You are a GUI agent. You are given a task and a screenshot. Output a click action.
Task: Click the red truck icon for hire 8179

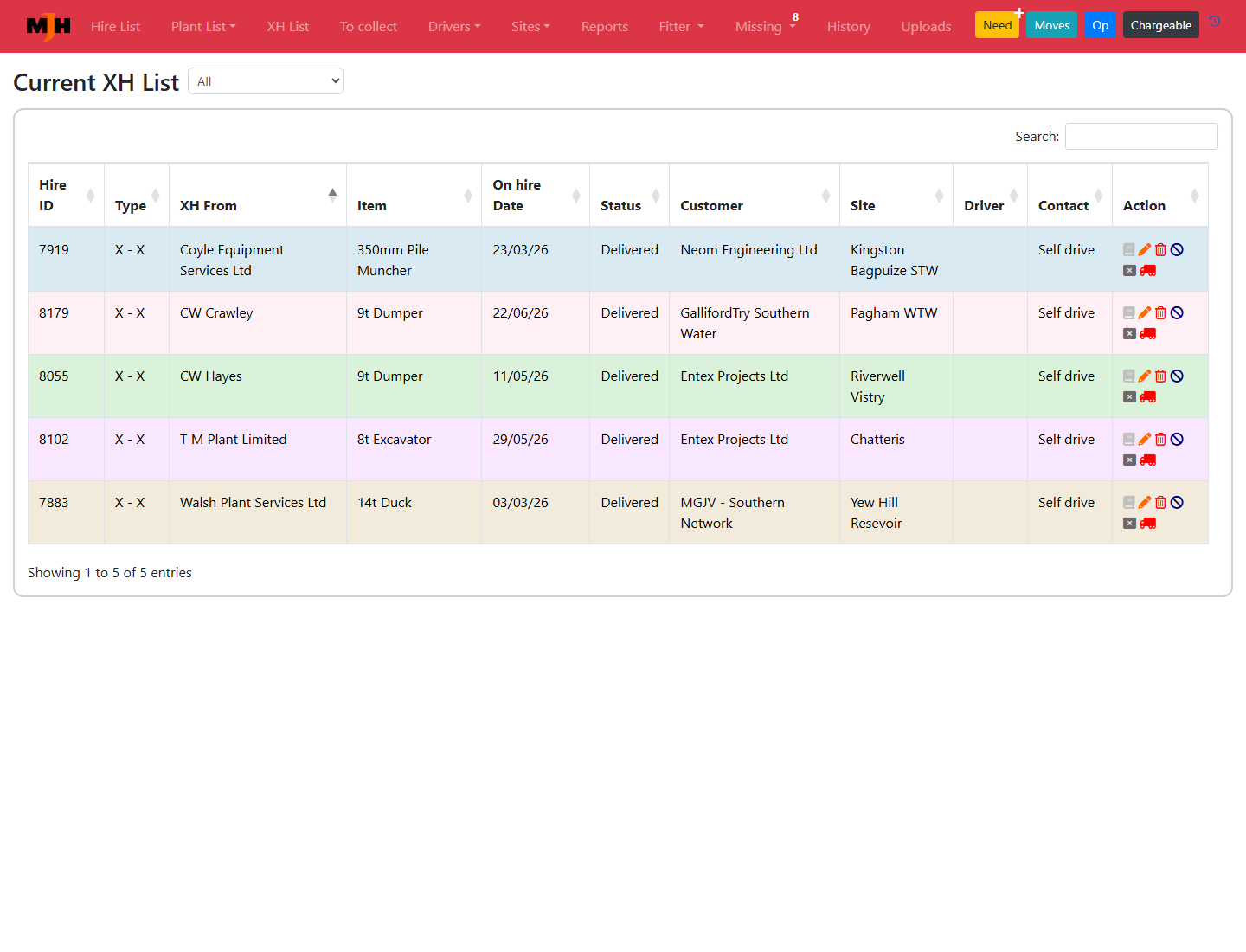1148,333
